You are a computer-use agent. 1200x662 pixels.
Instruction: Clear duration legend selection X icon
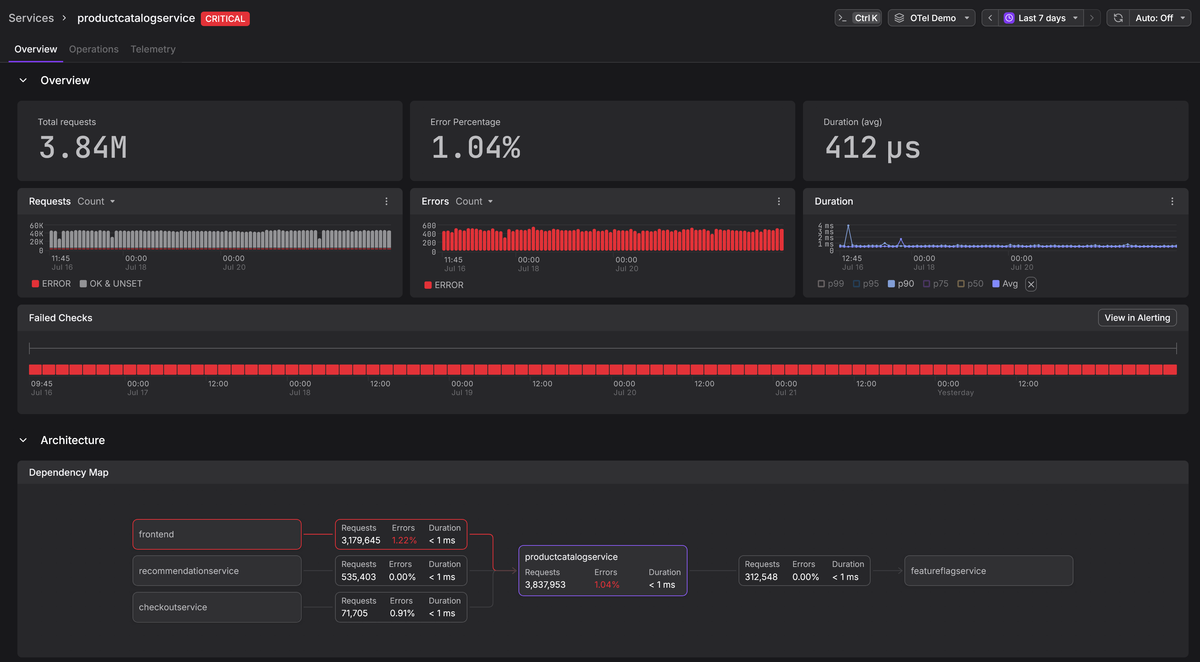1031,284
